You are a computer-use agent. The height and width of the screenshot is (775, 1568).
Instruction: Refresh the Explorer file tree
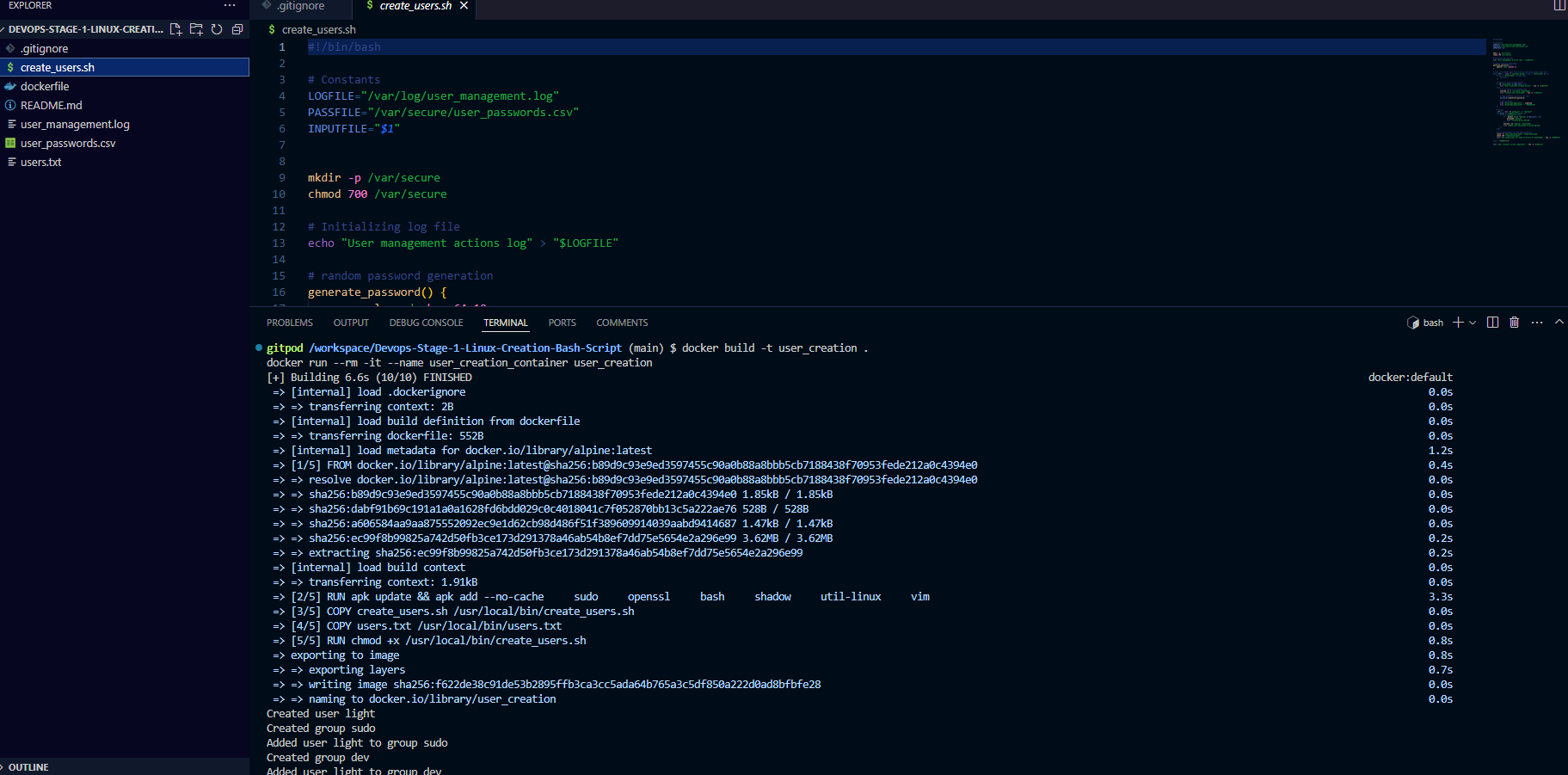point(217,29)
